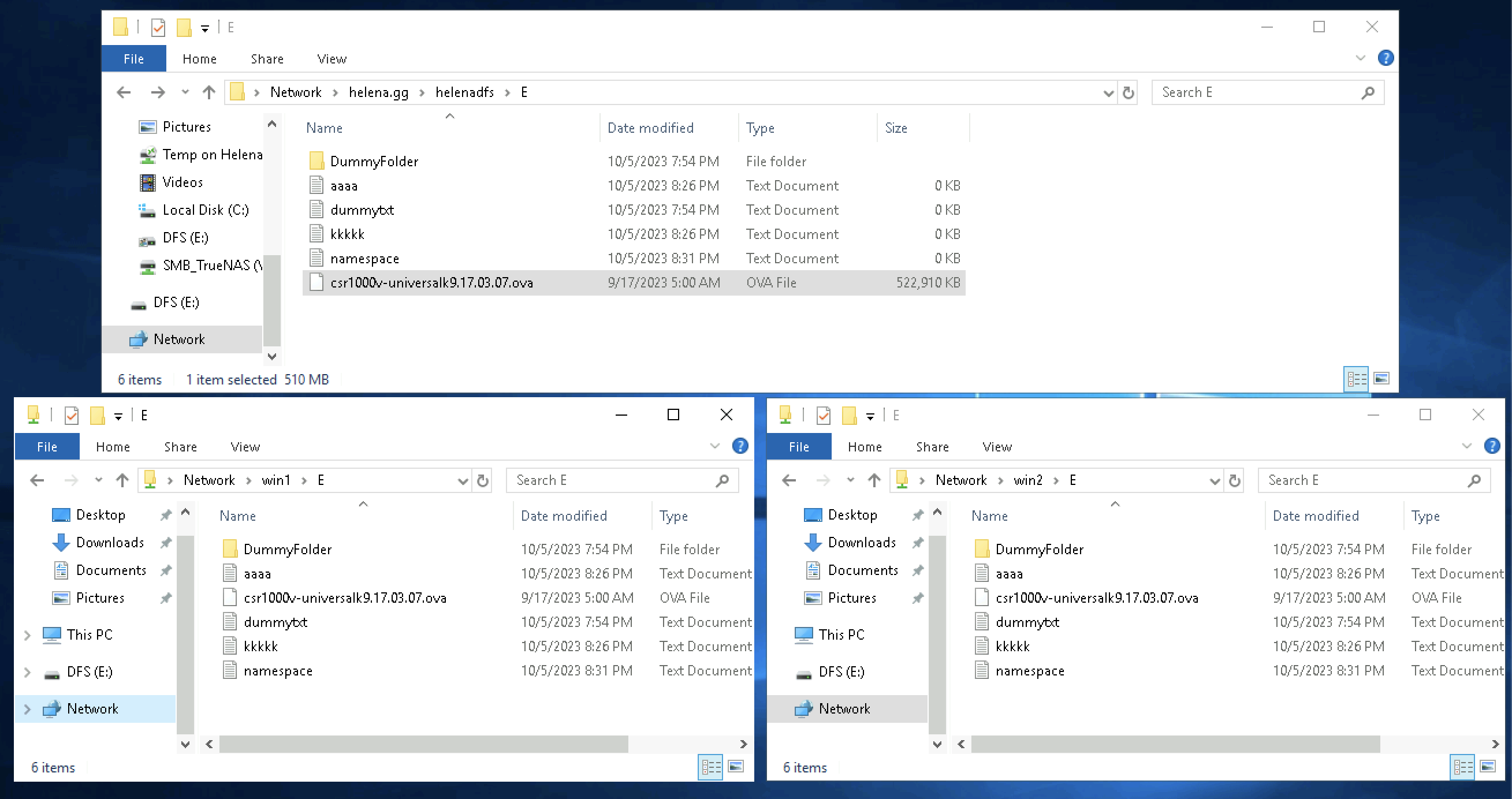Click the New folder quick-access icon in win1 window
Image resolution: width=1512 pixels, height=799 pixels.
click(98, 415)
